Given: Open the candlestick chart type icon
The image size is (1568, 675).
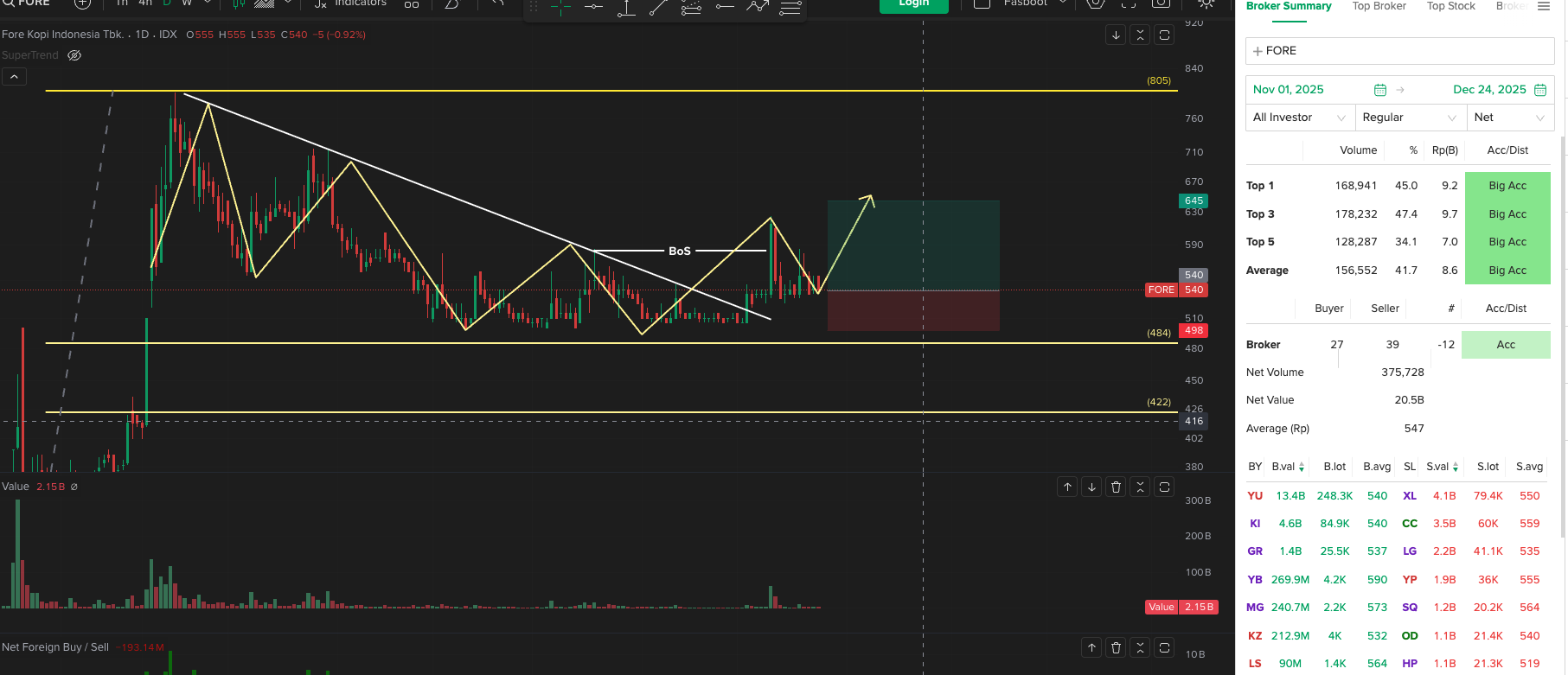Looking at the screenshot, I should tap(239, 4).
